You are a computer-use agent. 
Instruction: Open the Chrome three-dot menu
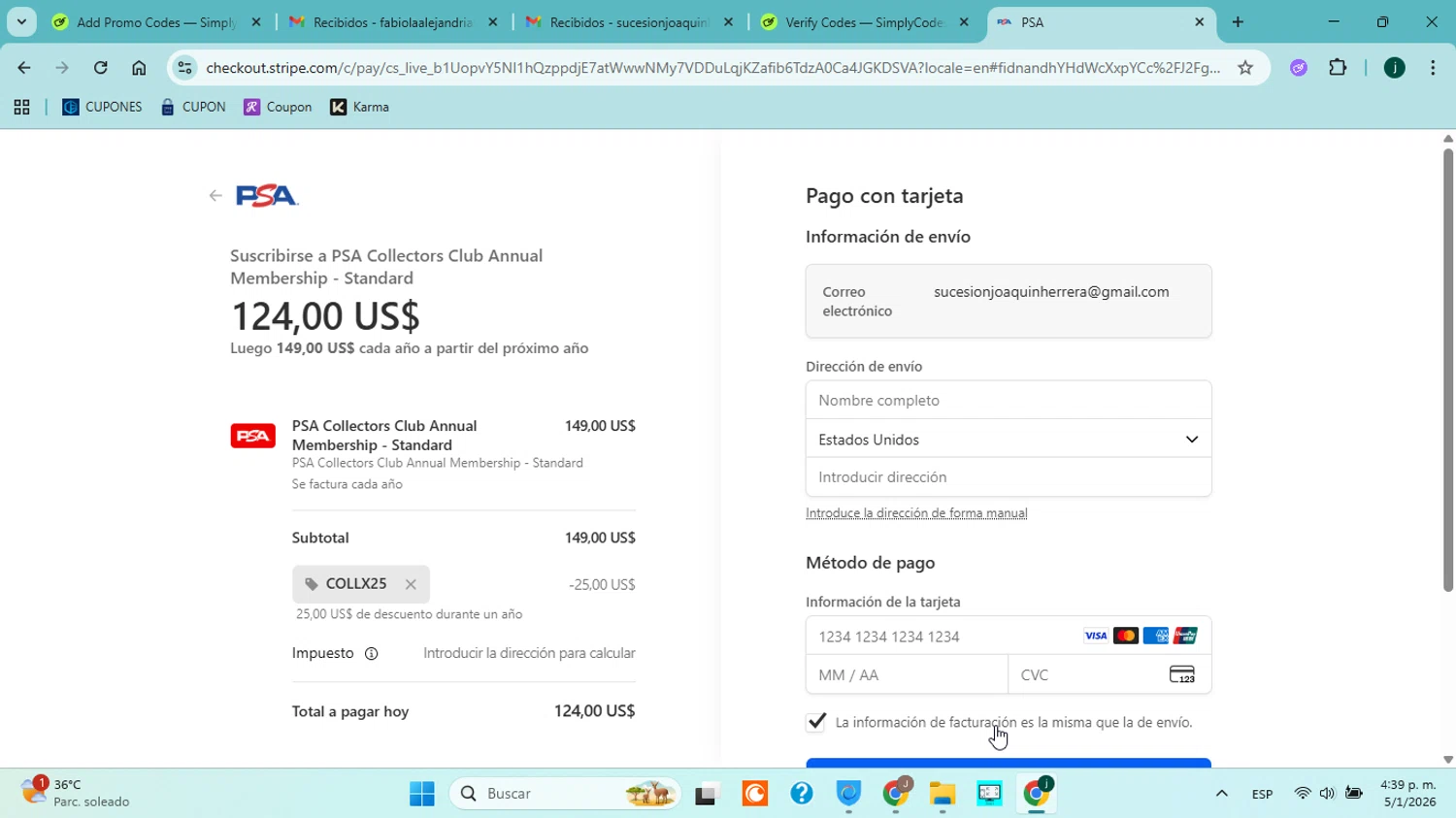pyautogui.click(x=1433, y=68)
